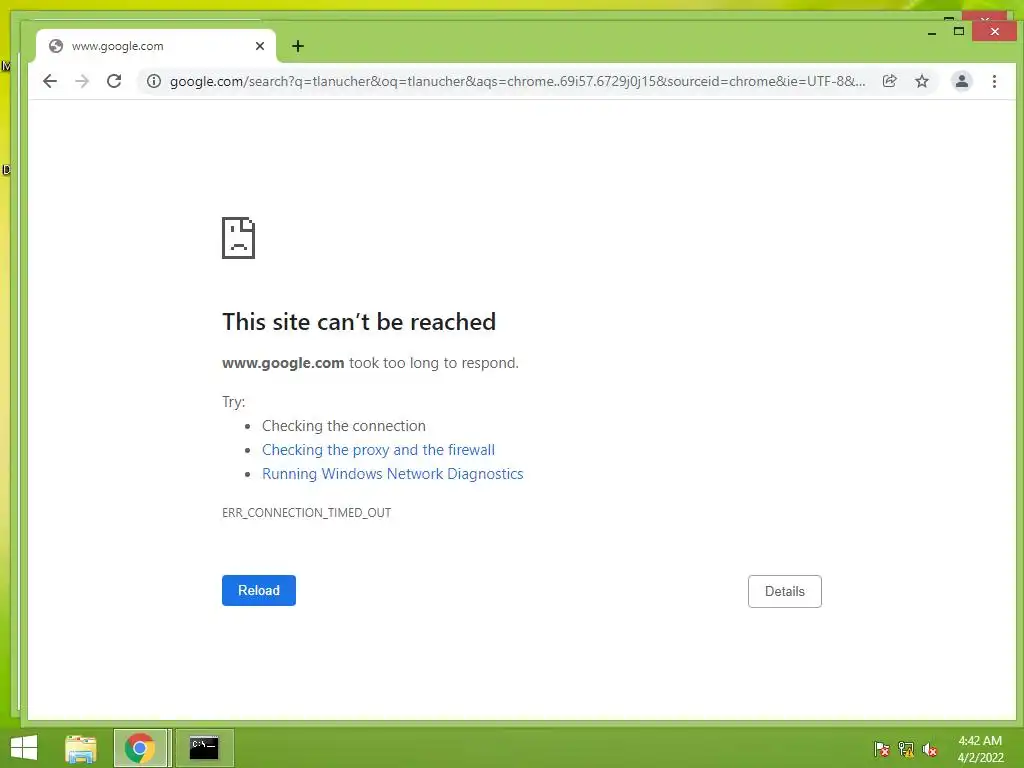
Task: Open a new tab with plus button
Action: pos(298,46)
